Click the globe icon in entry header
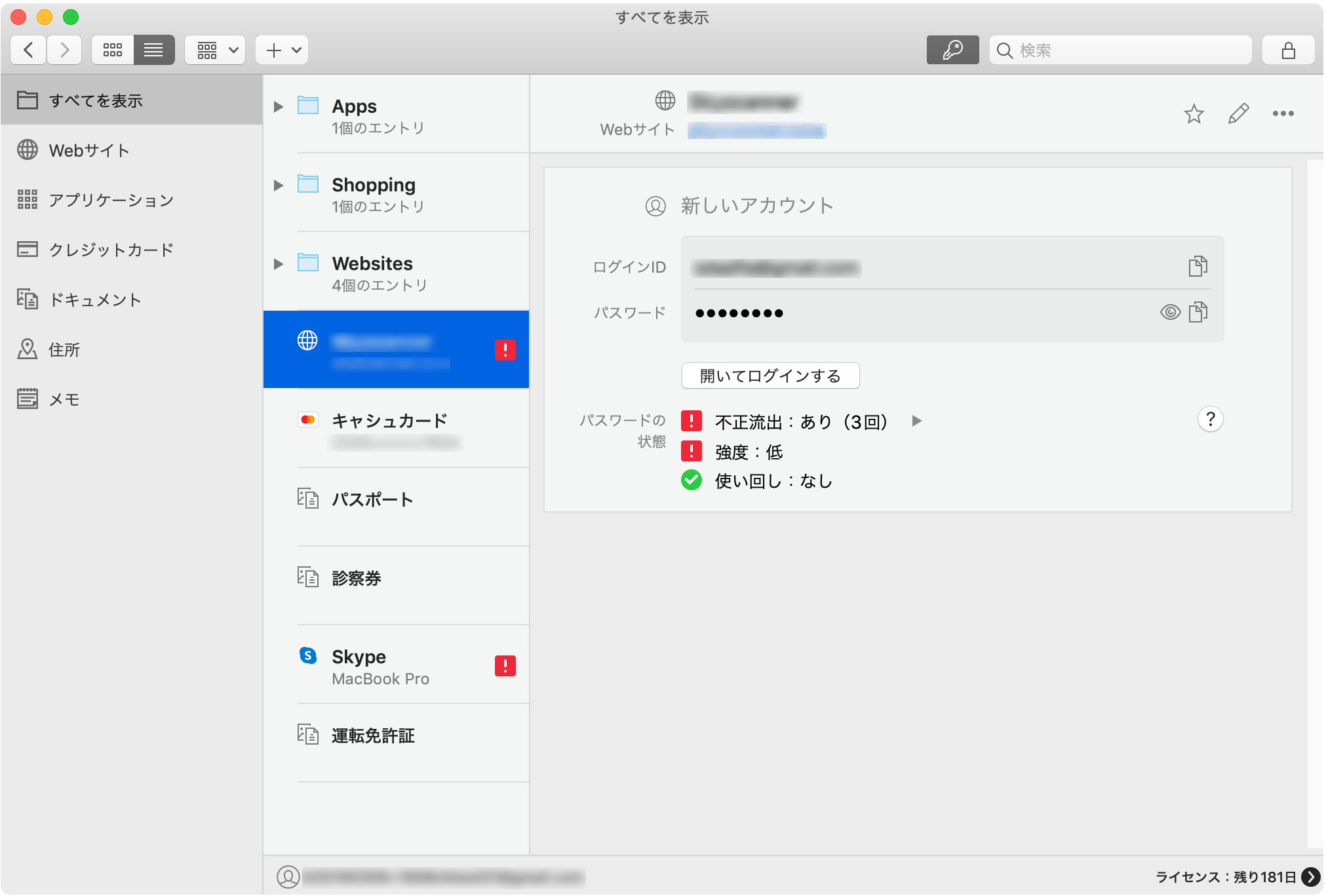This screenshot has width=1326, height=896. click(665, 100)
